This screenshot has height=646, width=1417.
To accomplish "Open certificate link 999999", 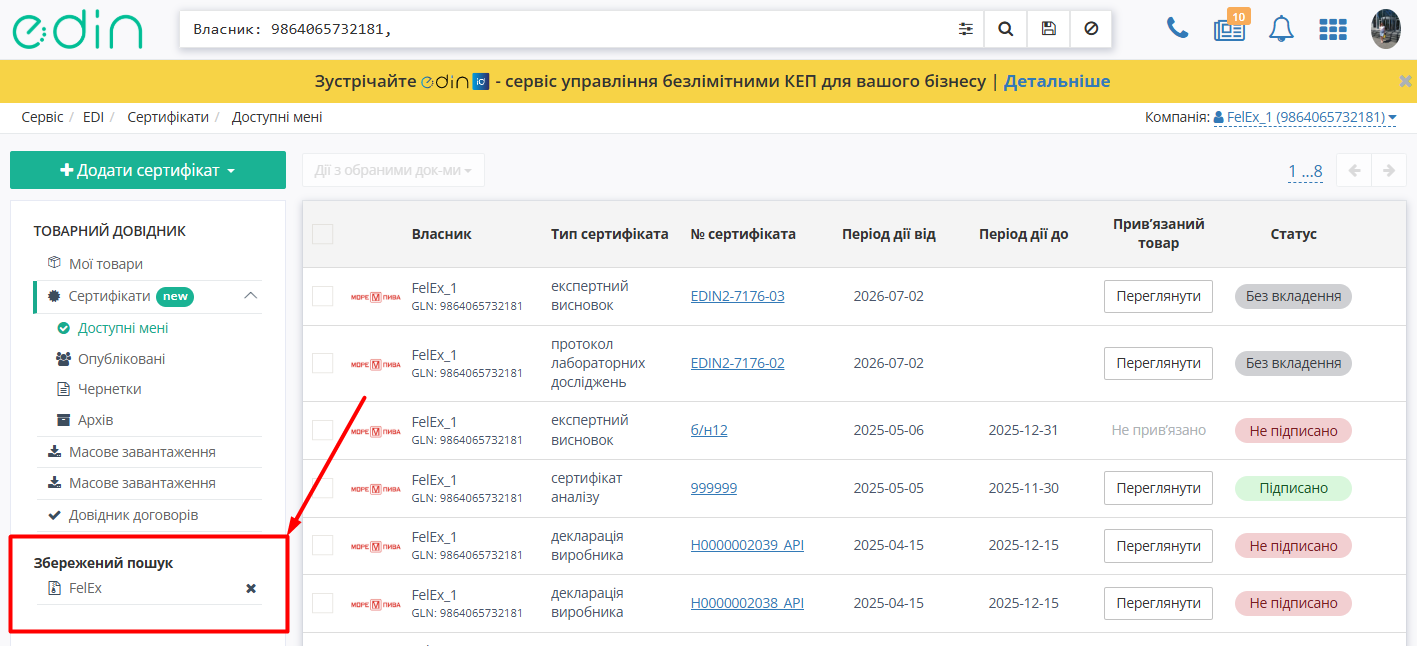I will click(714, 488).
